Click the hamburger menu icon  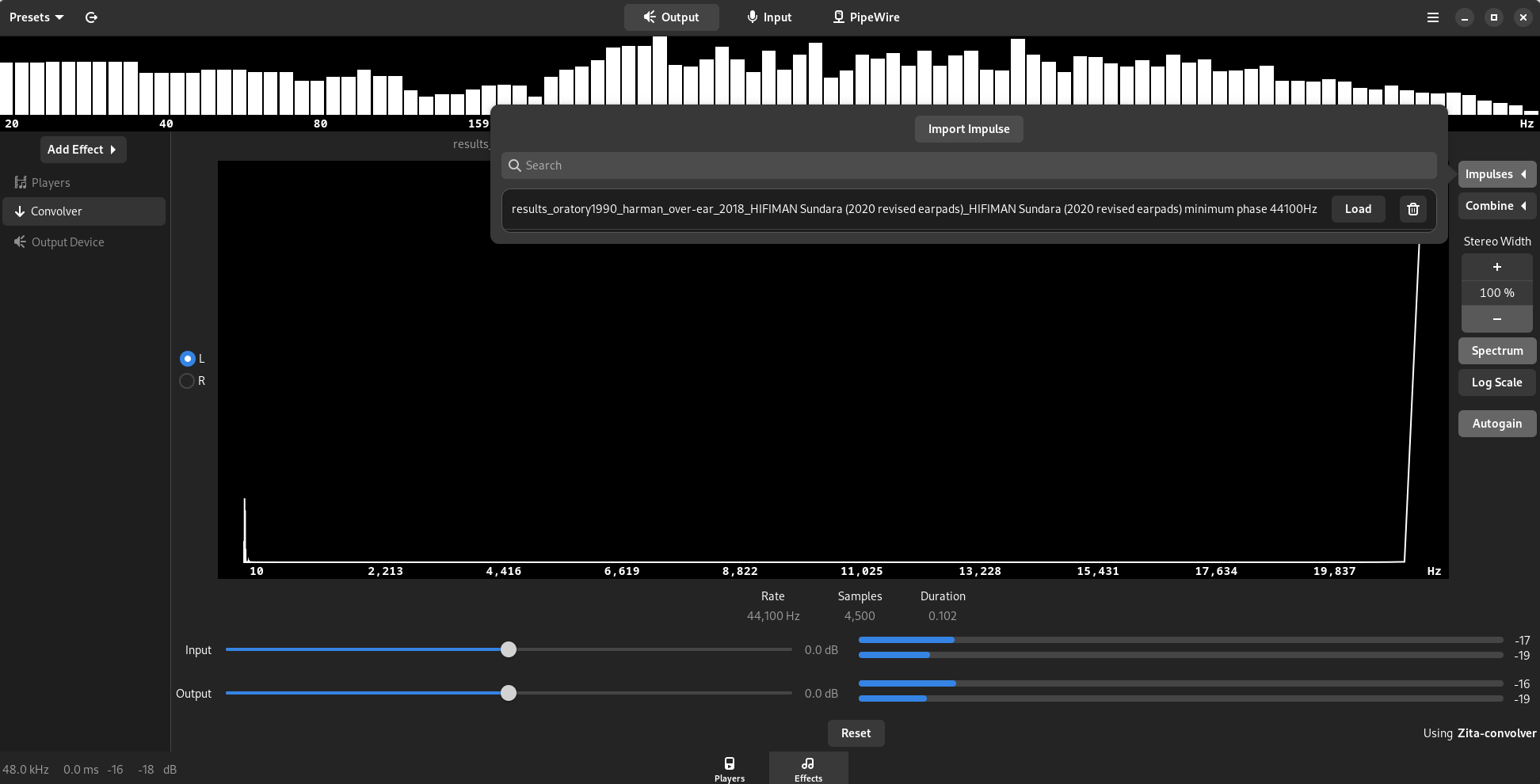[x=1433, y=17]
